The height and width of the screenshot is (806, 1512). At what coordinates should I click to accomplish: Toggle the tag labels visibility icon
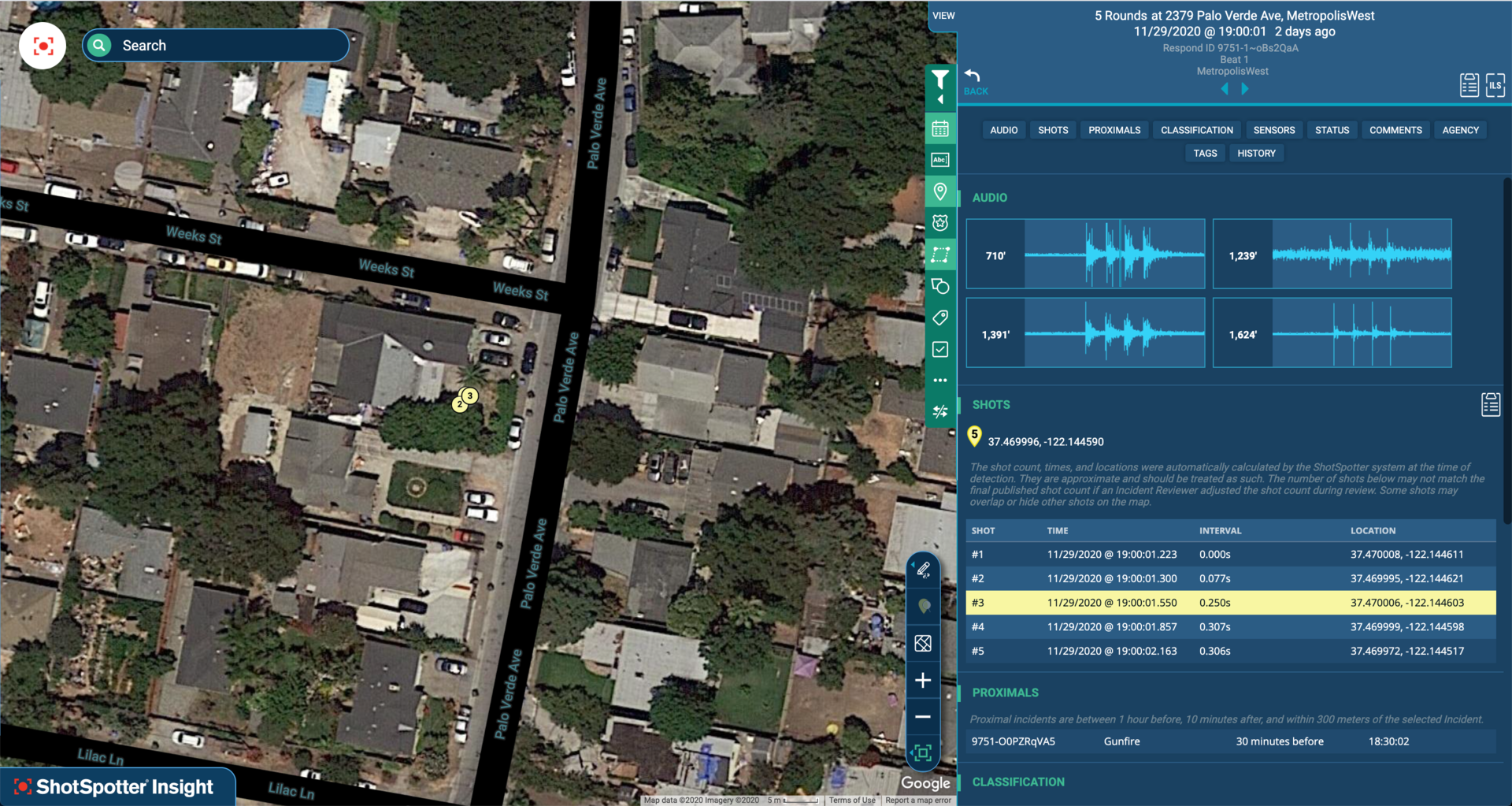(939, 318)
